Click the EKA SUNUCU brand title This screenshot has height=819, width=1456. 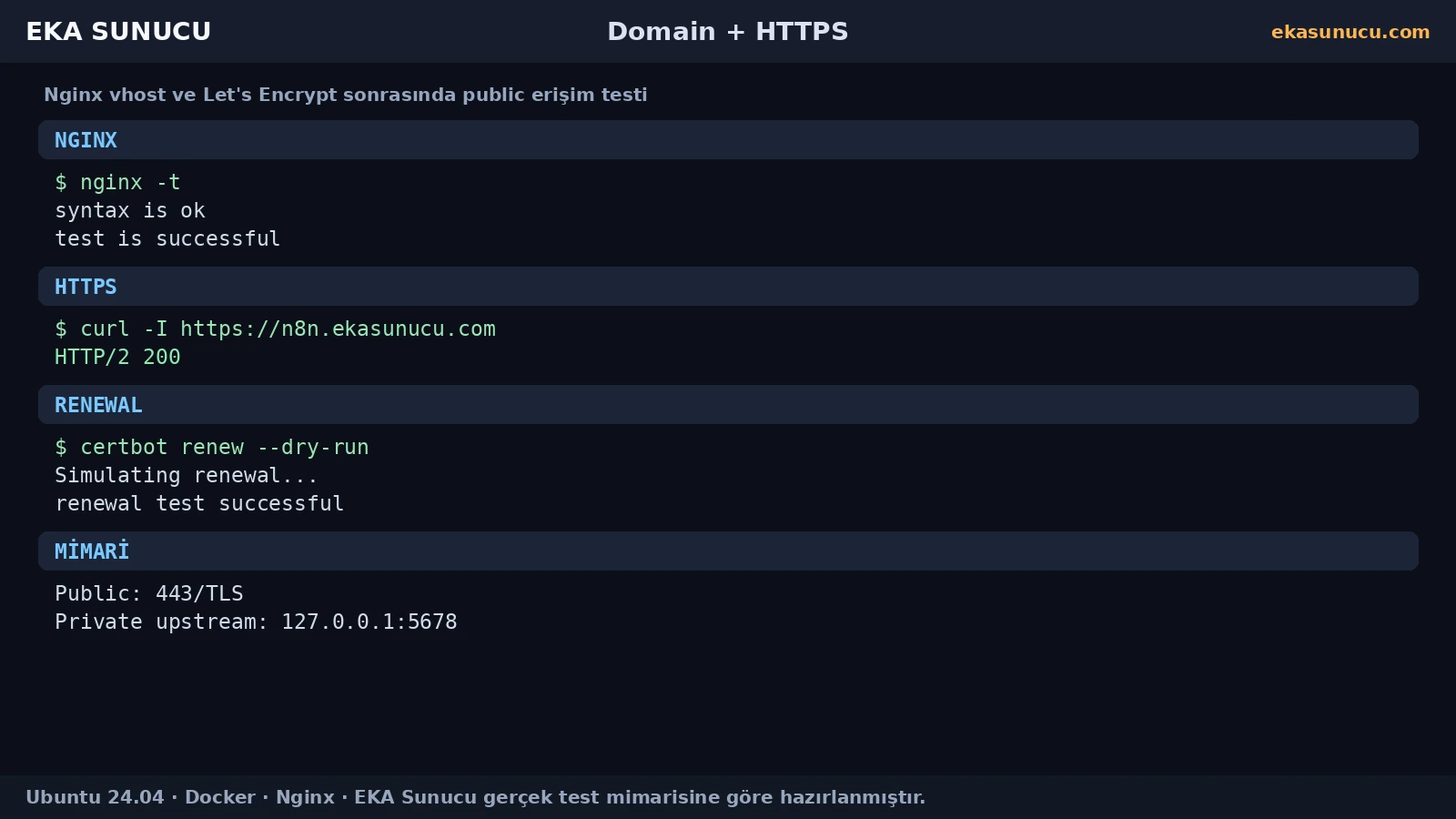[118, 32]
